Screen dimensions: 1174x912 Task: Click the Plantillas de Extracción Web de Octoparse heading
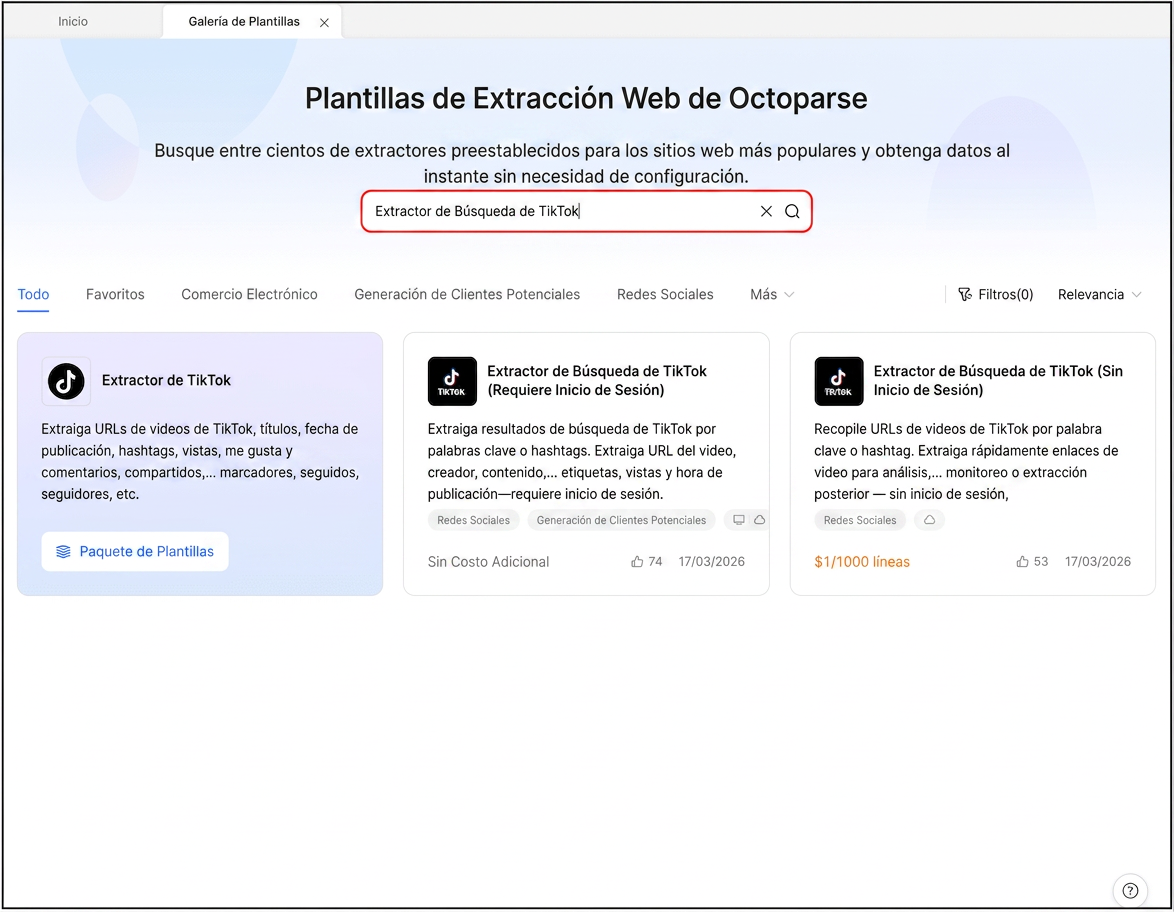586,98
